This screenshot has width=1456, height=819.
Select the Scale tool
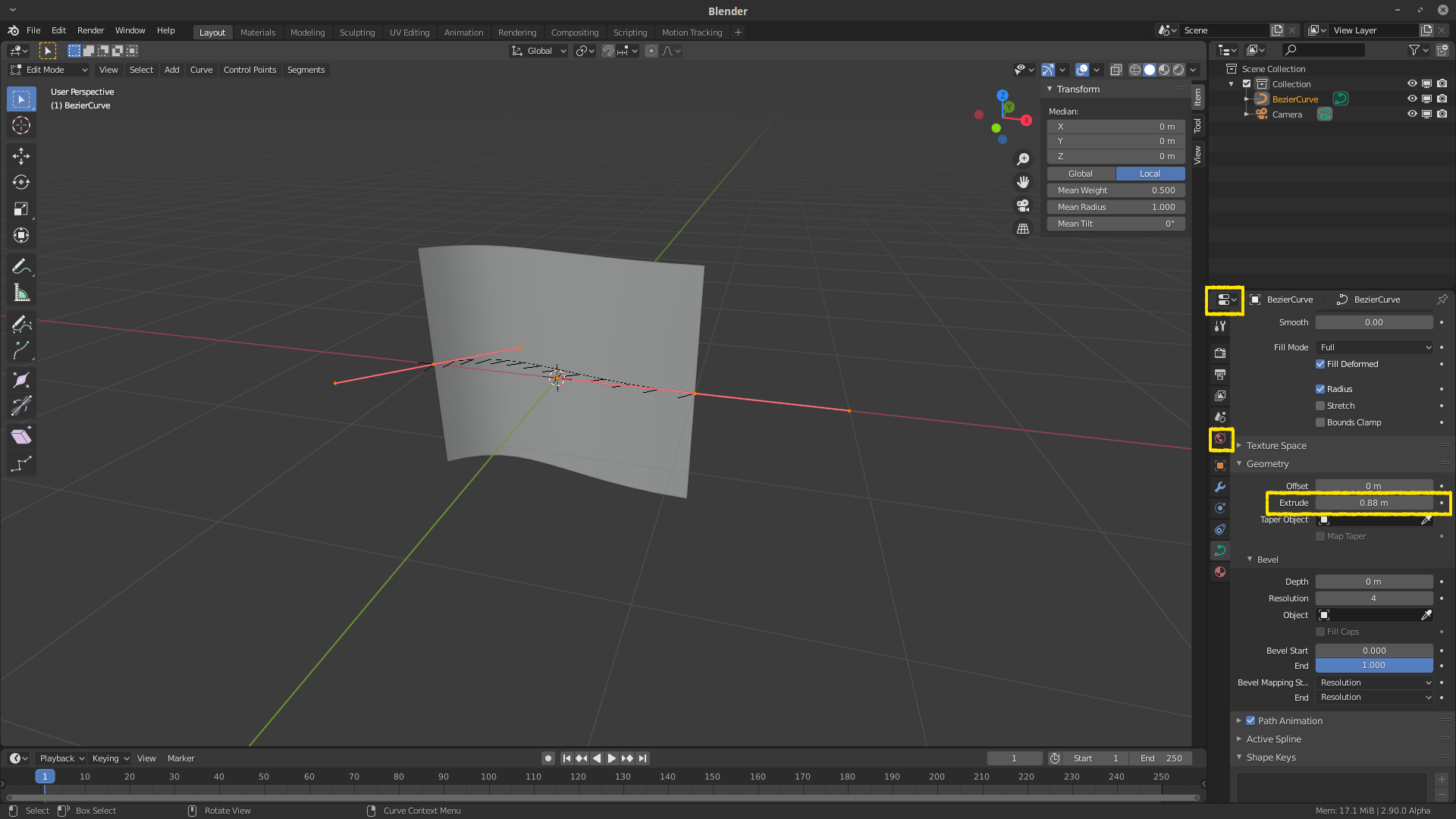point(21,209)
